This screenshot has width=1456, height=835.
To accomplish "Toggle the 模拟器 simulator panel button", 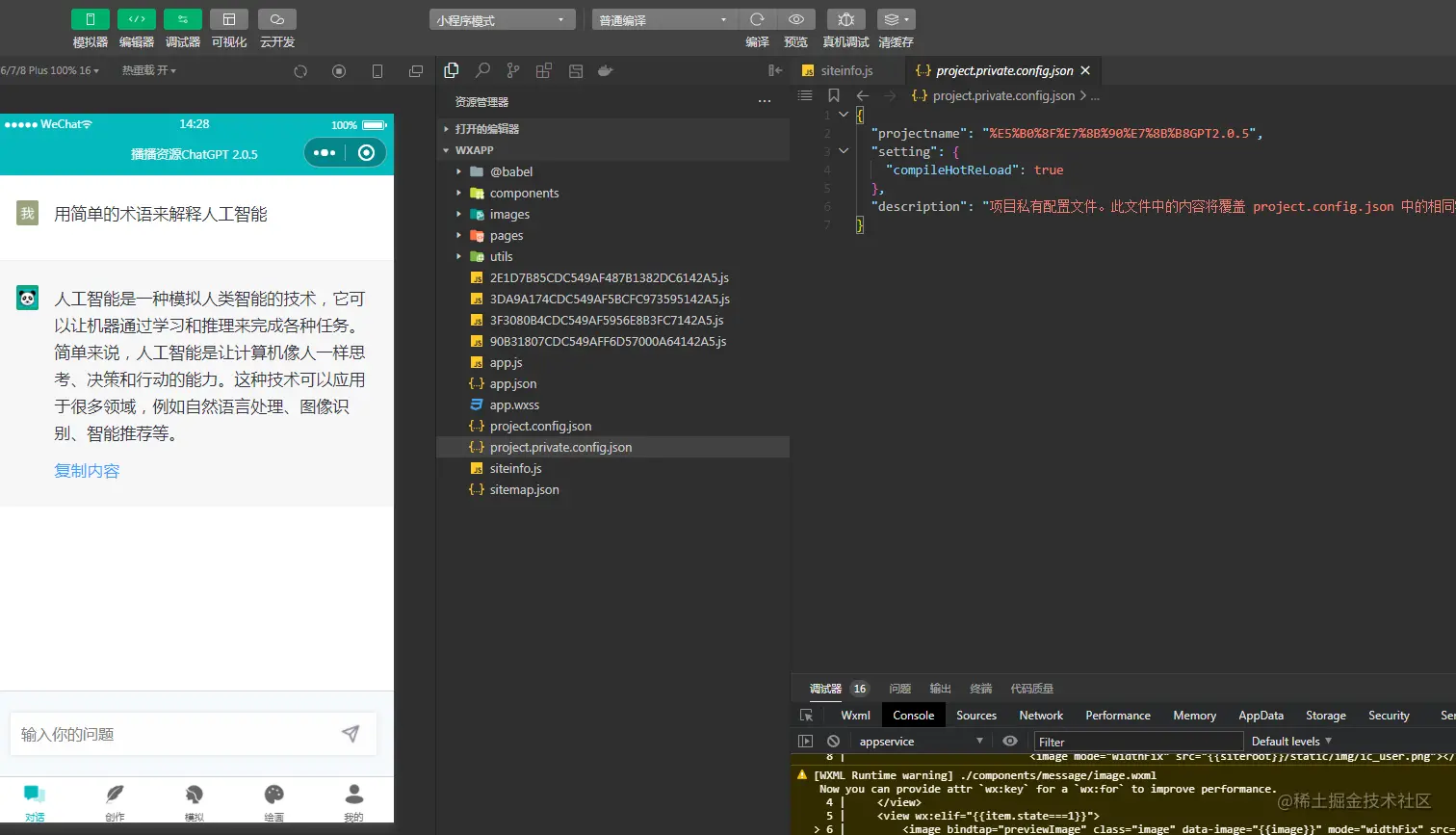I will [91, 19].
